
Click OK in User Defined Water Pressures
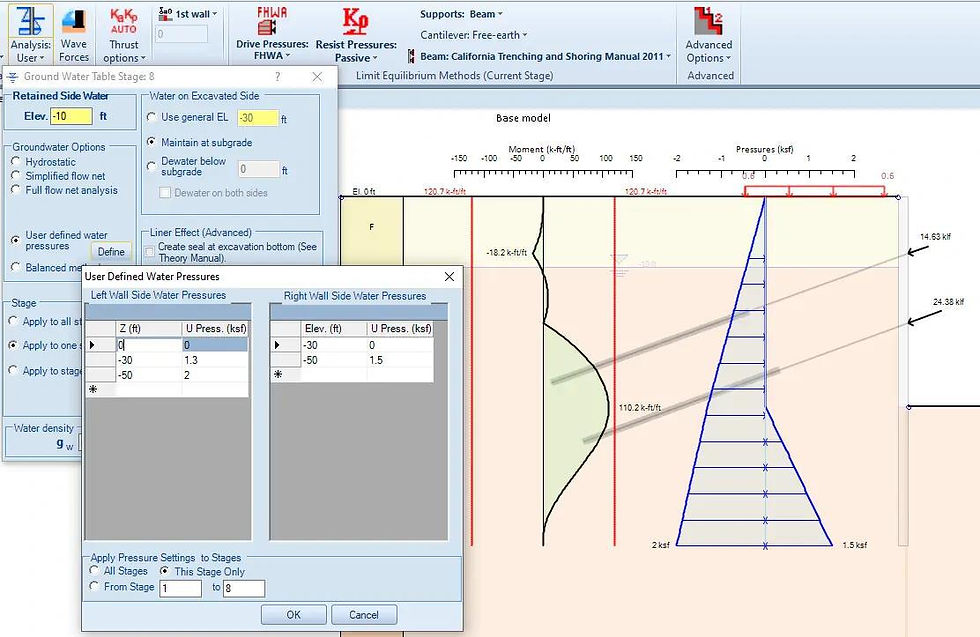coord(294,614)
